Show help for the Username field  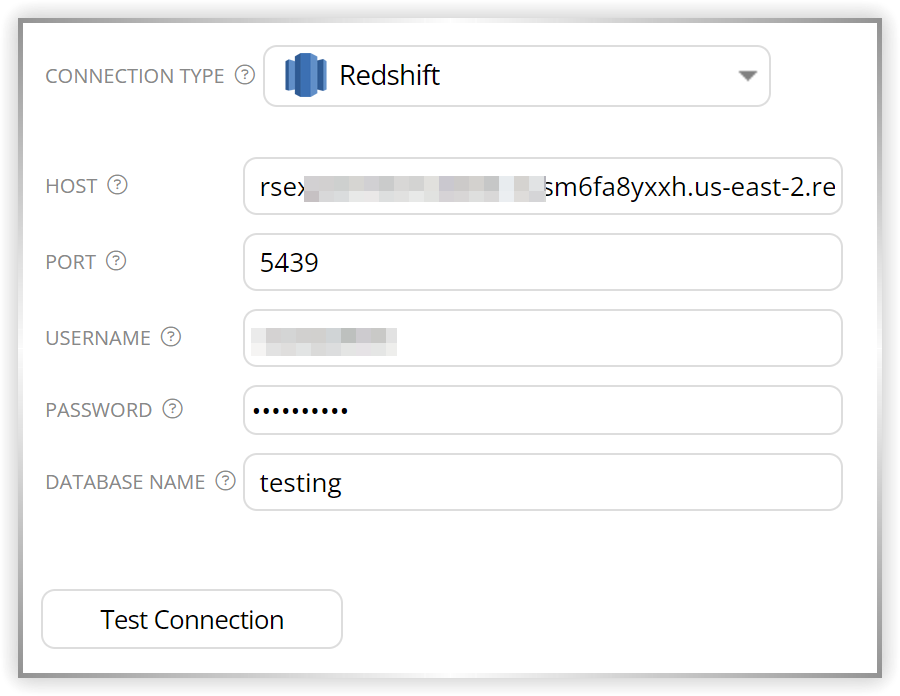point(171,337)
